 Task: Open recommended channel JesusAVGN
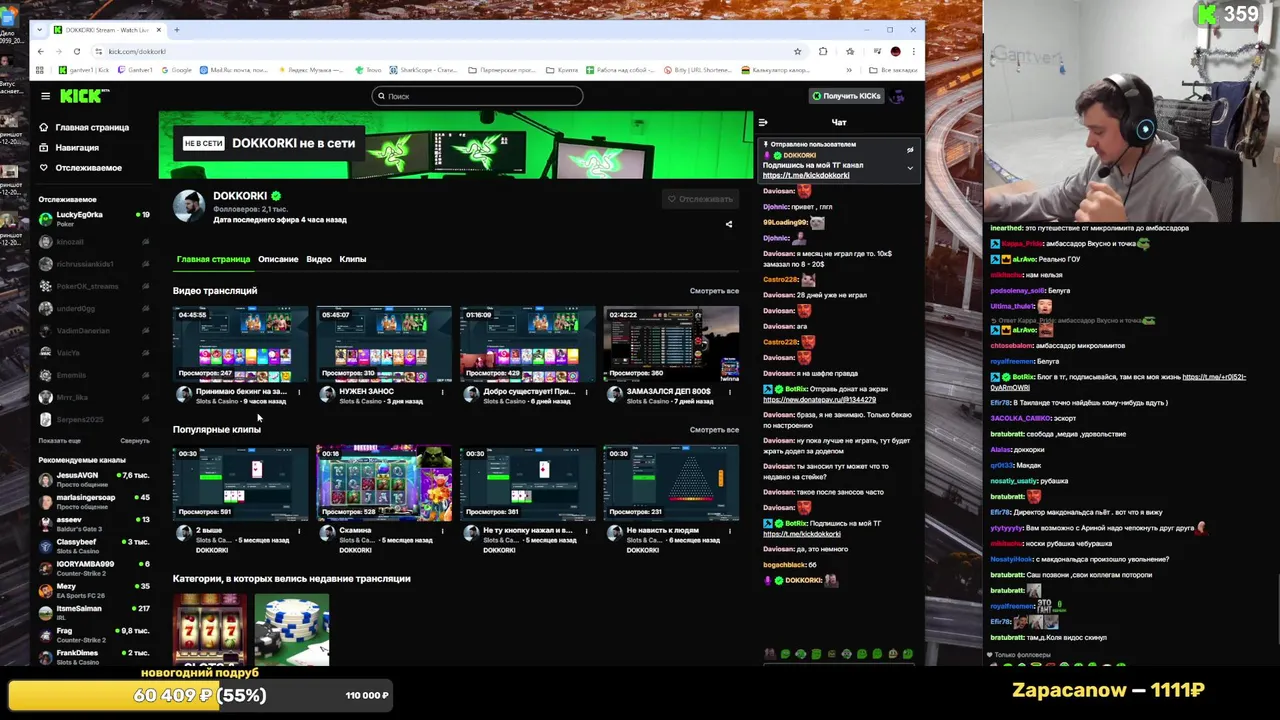pos(93,479)
